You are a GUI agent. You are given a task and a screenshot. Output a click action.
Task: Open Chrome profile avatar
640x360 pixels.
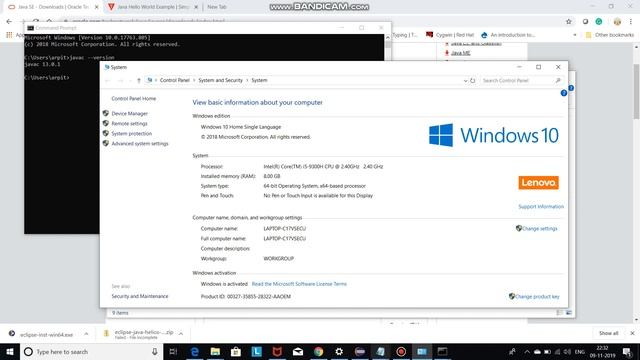click(617, 21)
